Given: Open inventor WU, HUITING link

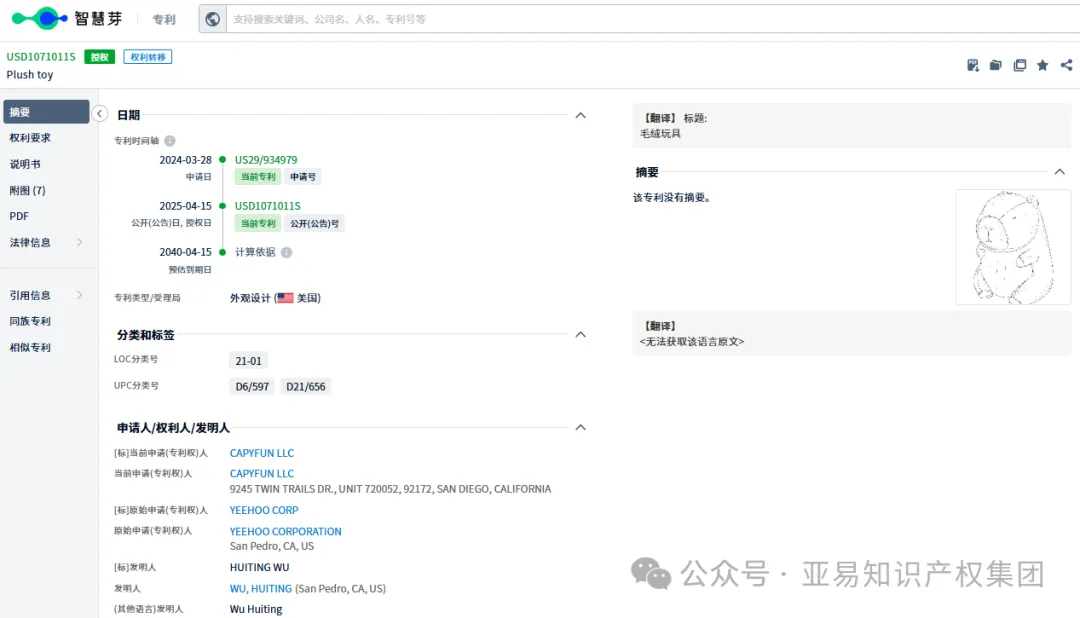Looking at the screenshot, I should 261,589.
